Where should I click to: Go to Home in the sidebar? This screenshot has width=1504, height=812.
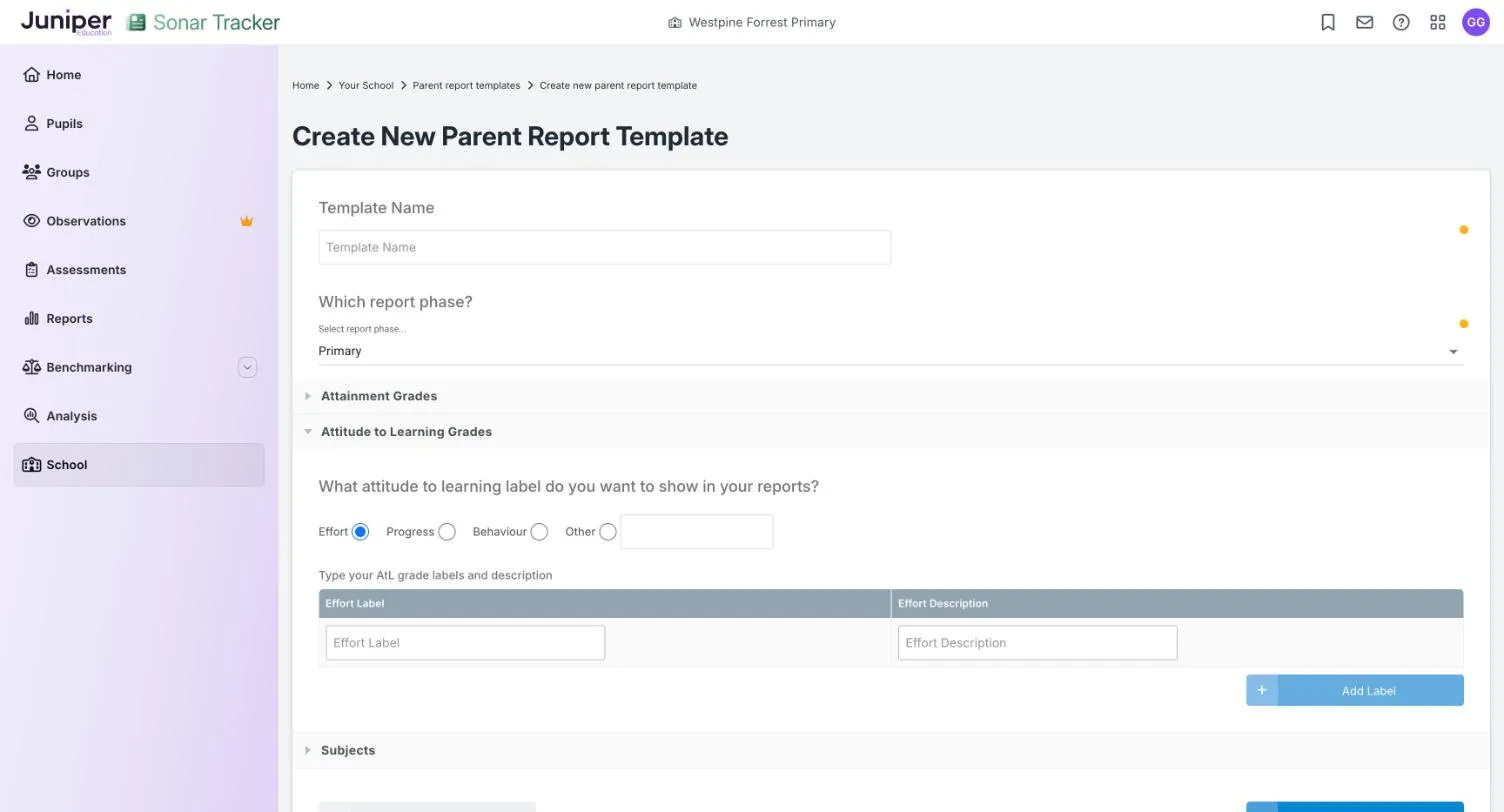(139, 75)
